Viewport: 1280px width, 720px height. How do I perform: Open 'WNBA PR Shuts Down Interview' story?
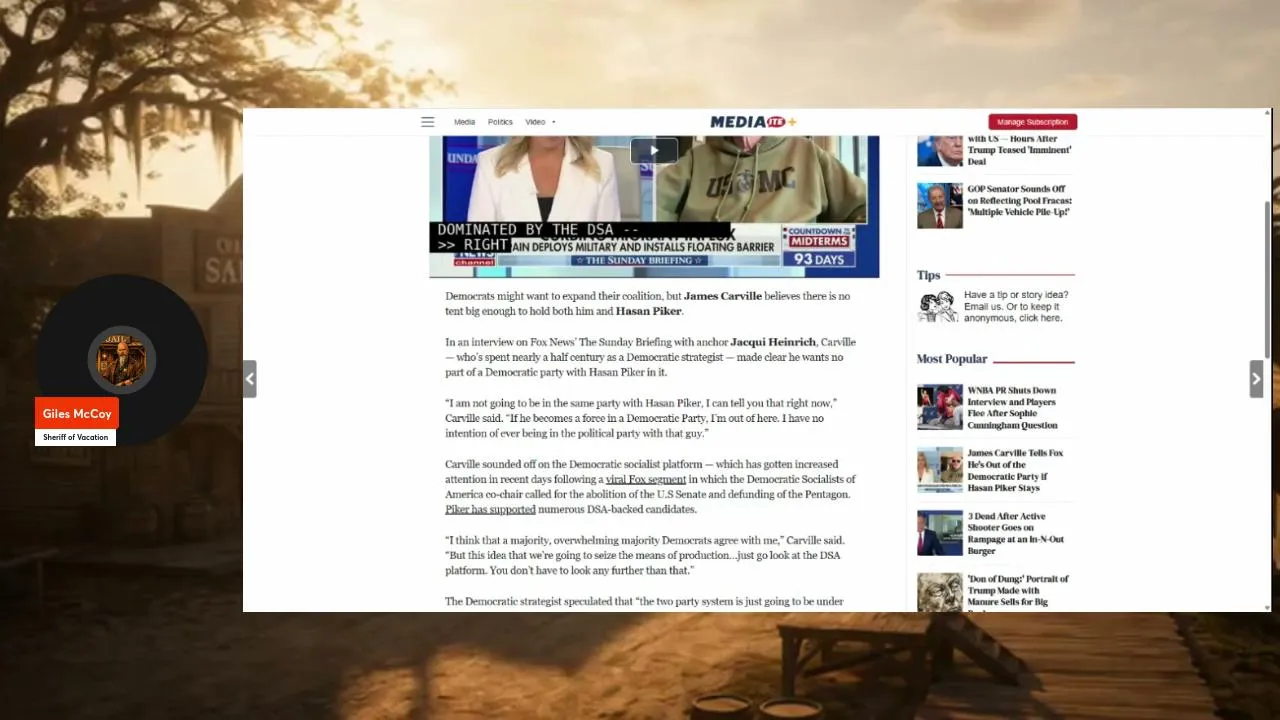(x=1012, y=408)
